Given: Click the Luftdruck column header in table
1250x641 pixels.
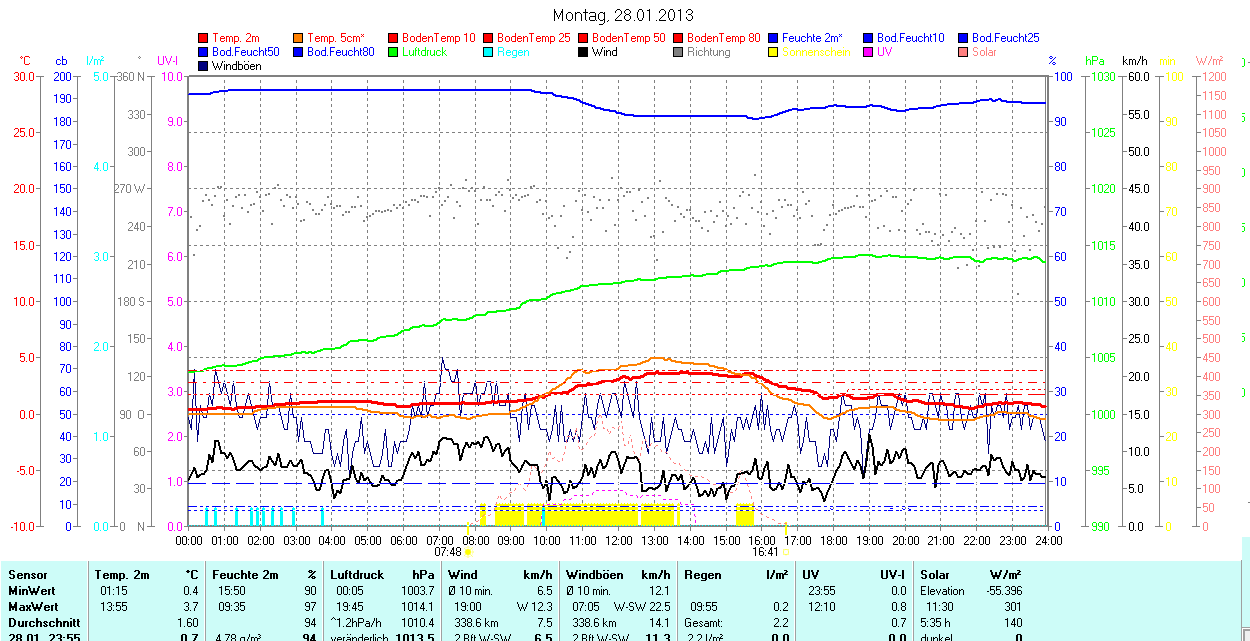Looking at the screenshot, I should coord(356,575).
